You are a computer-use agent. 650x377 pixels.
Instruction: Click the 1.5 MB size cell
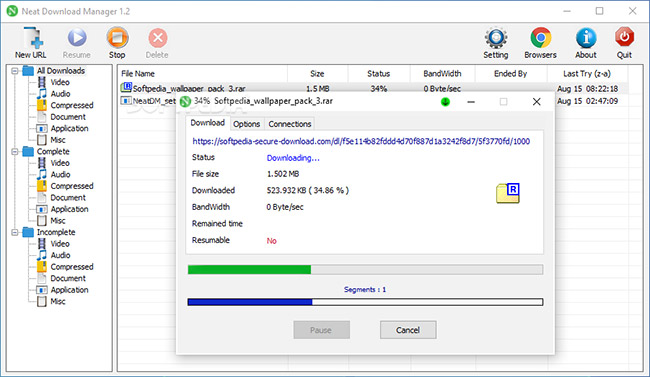[318, 89]
